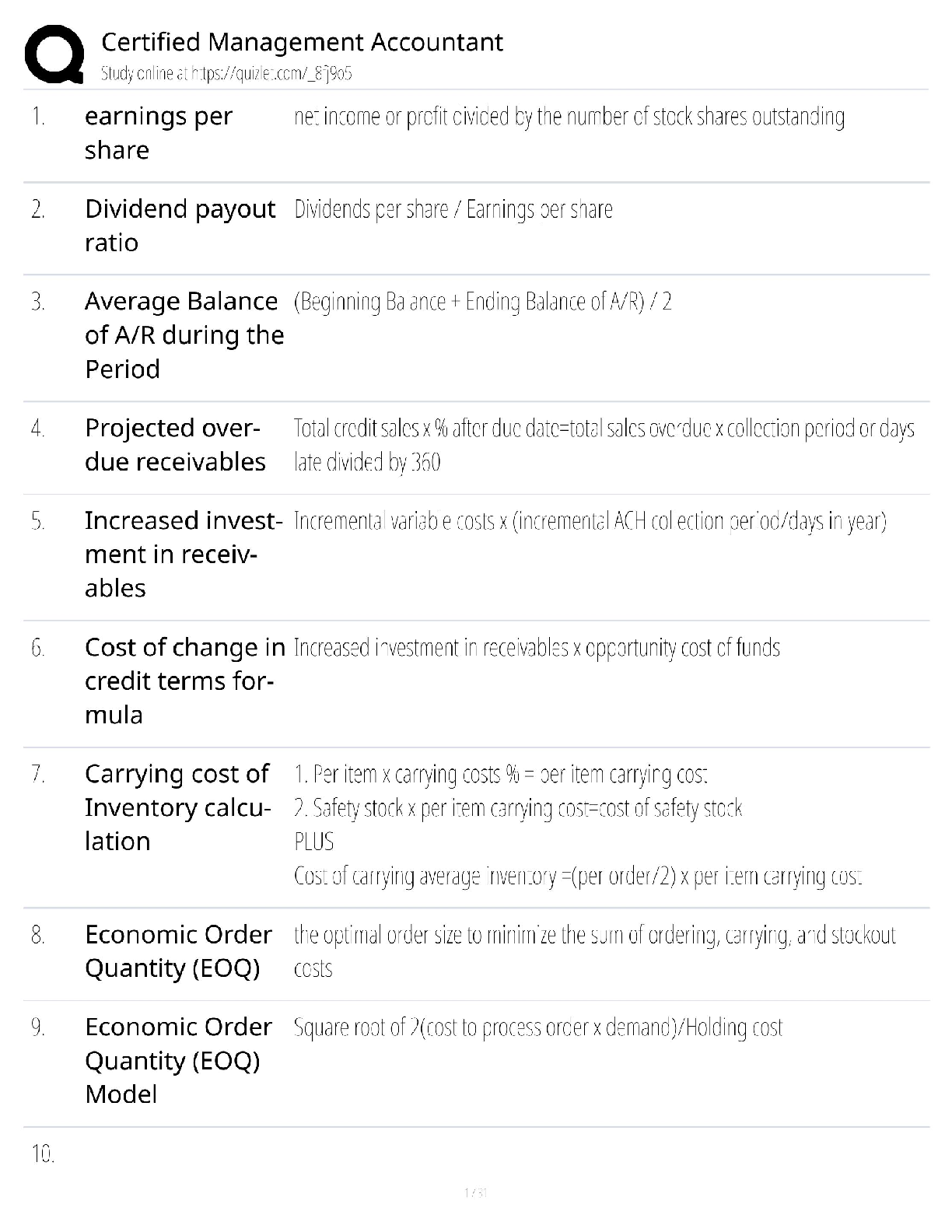Select the "Economic Order Quantity (EOQ) Model" term
The height and width of the screenshot is (1232, 952).
click(x=178, y=1060)
